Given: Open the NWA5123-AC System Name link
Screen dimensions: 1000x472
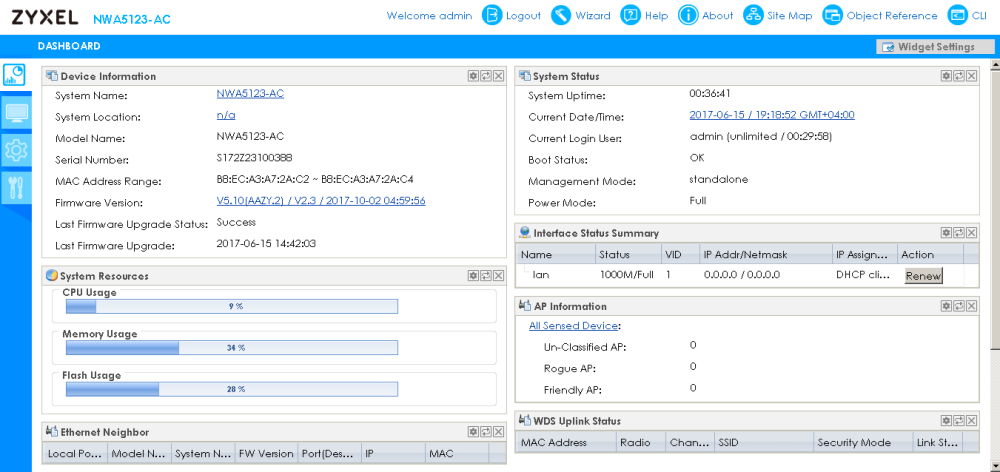Looking at the screenshot, I should tap(250, 94).
